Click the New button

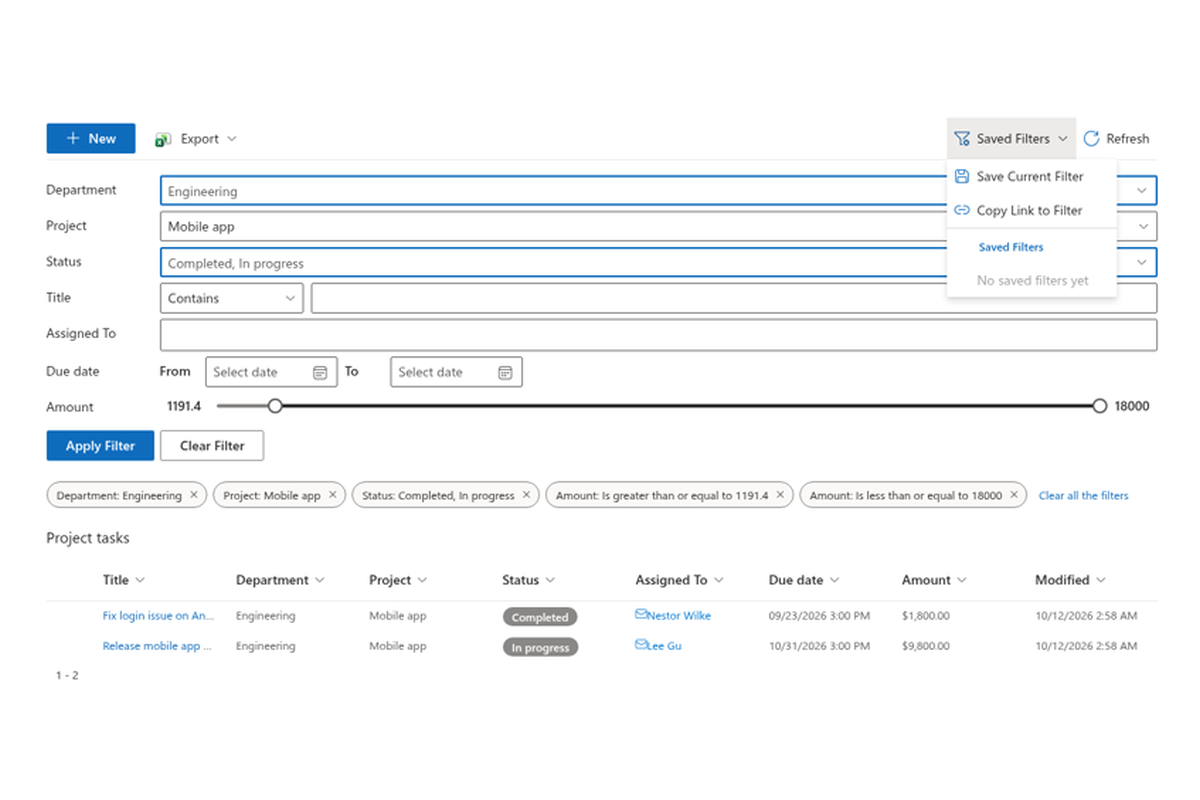tap(91, 139)
